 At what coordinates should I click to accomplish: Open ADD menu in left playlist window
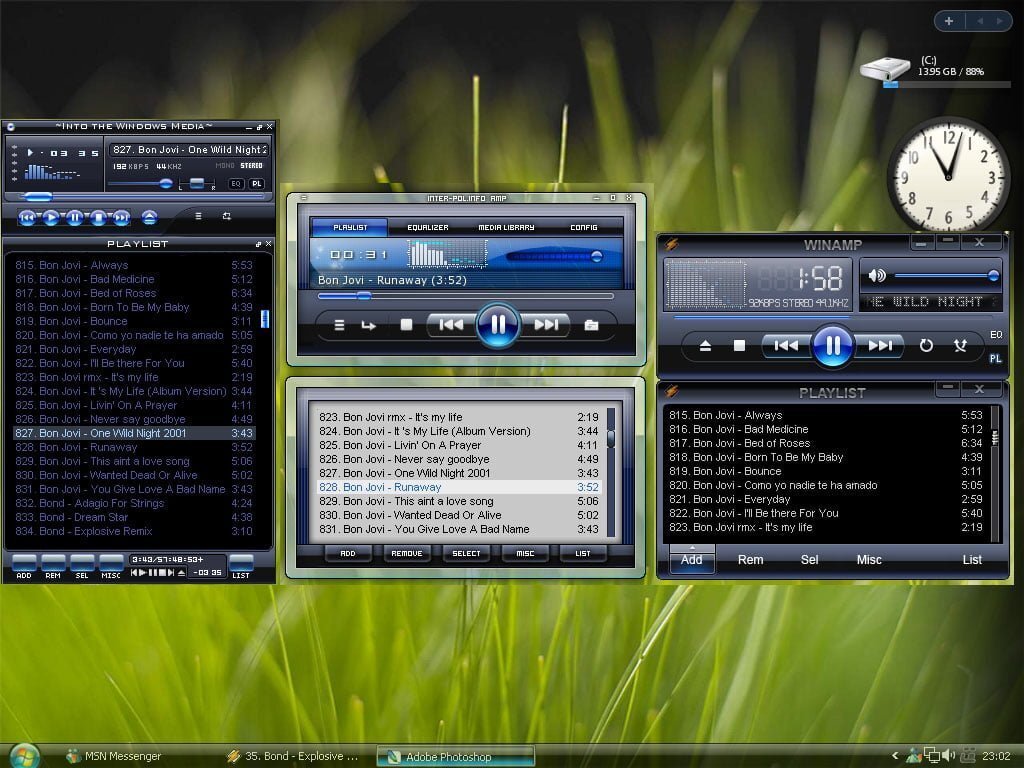(x=24, y=567)
